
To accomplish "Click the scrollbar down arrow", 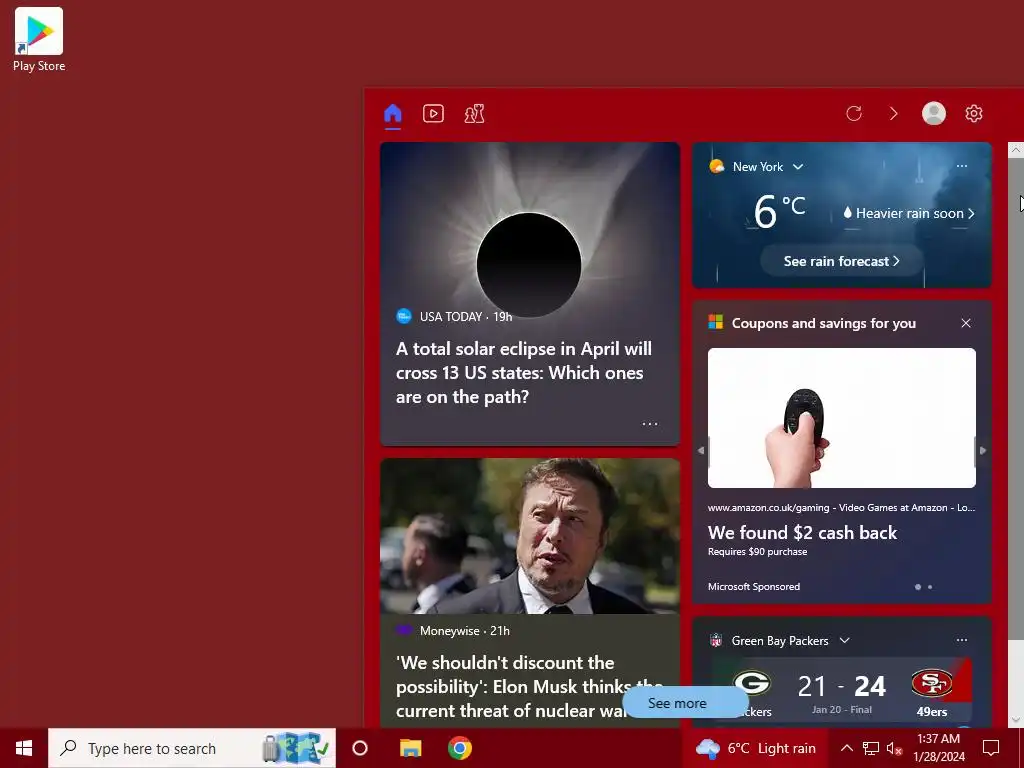I will 1016,720.
